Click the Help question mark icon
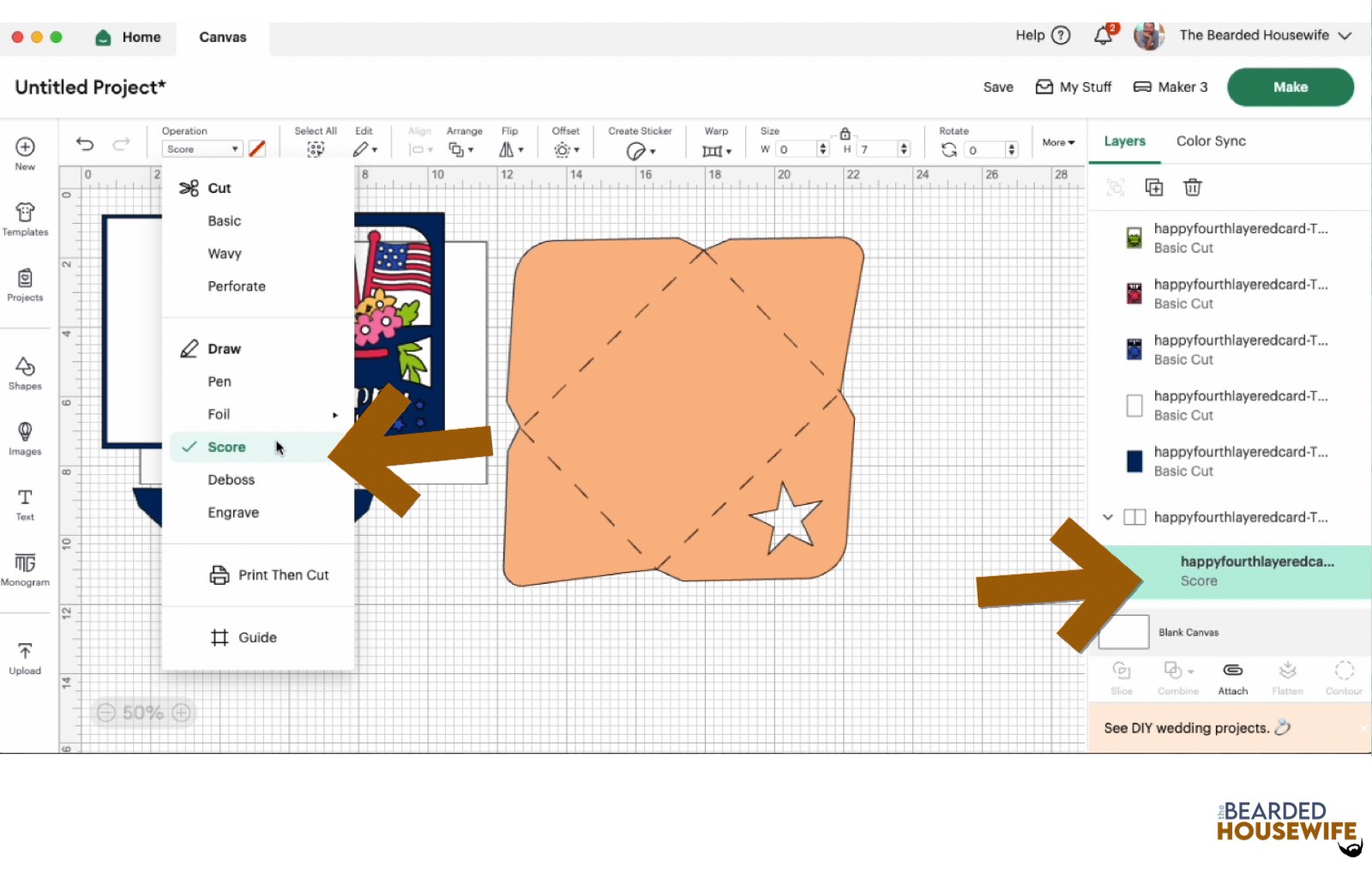 (1062, 35)
